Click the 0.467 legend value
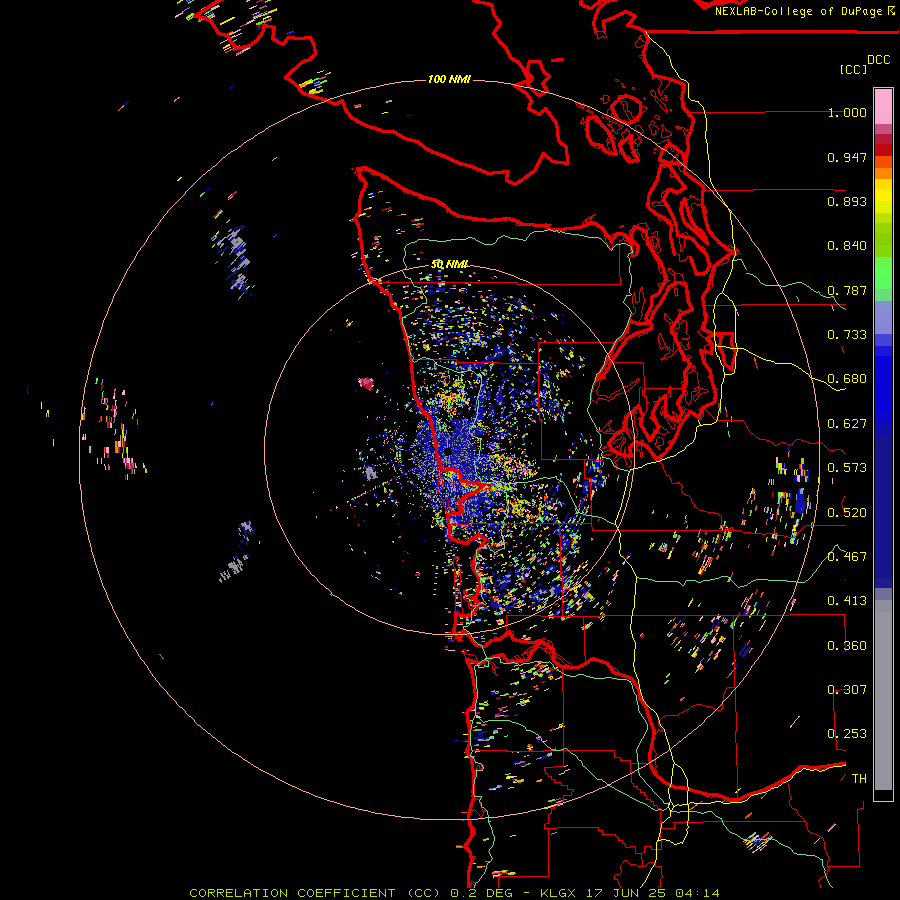 pyautogui.click(x=847, y=557)
